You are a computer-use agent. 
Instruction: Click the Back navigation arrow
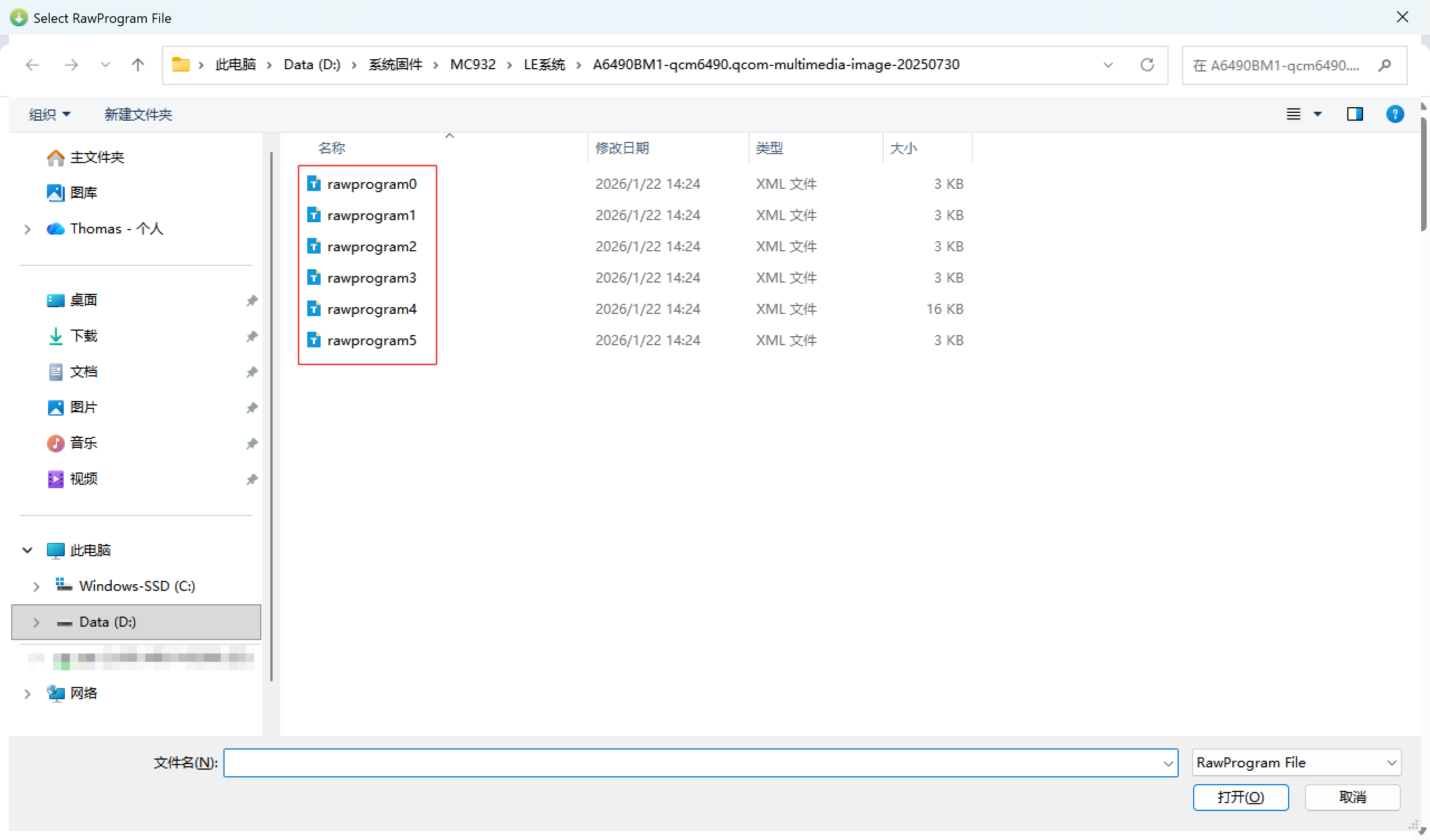click(x=32, y=65)
